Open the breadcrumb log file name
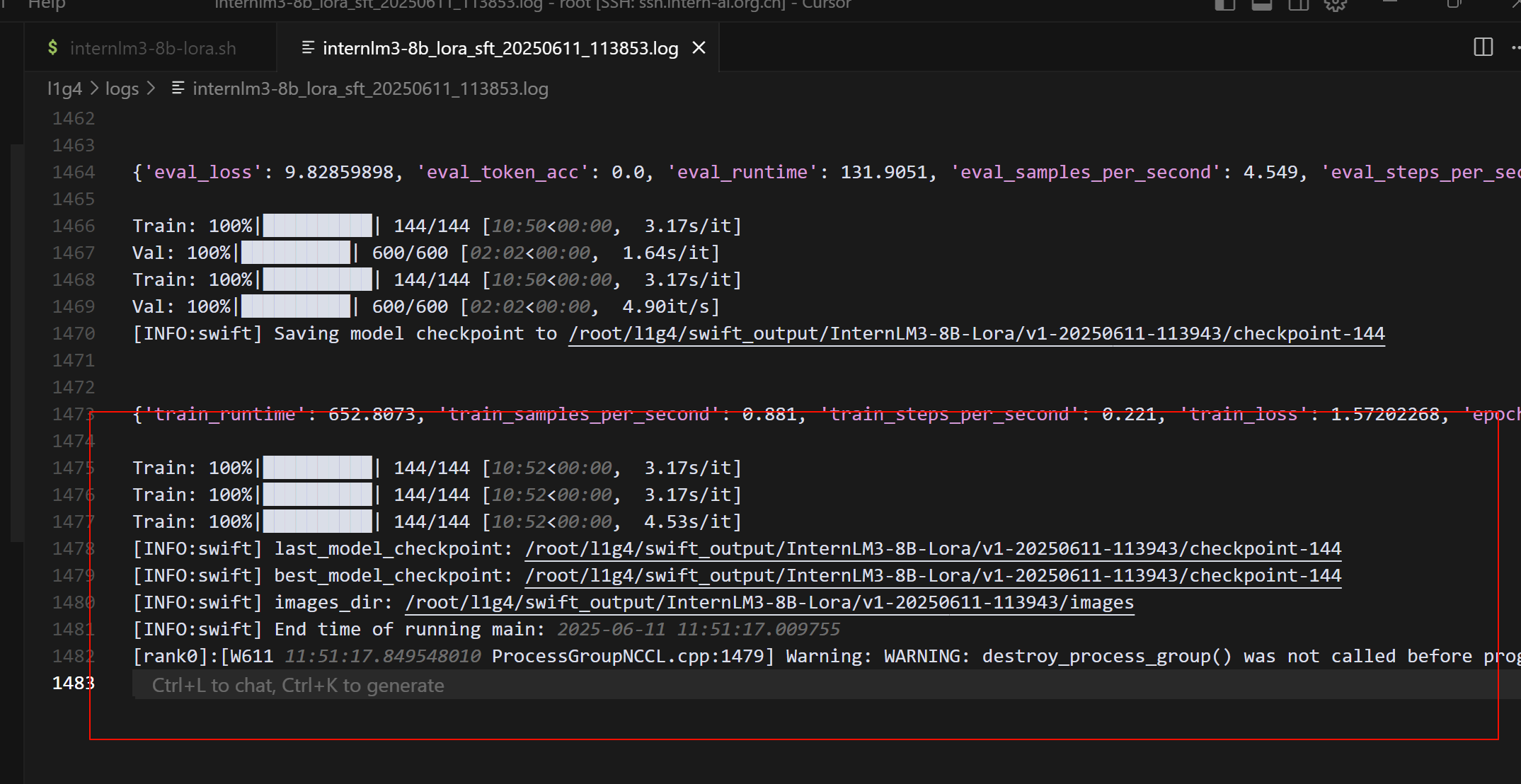This screenshot has height=784, width=1521. 370,88
